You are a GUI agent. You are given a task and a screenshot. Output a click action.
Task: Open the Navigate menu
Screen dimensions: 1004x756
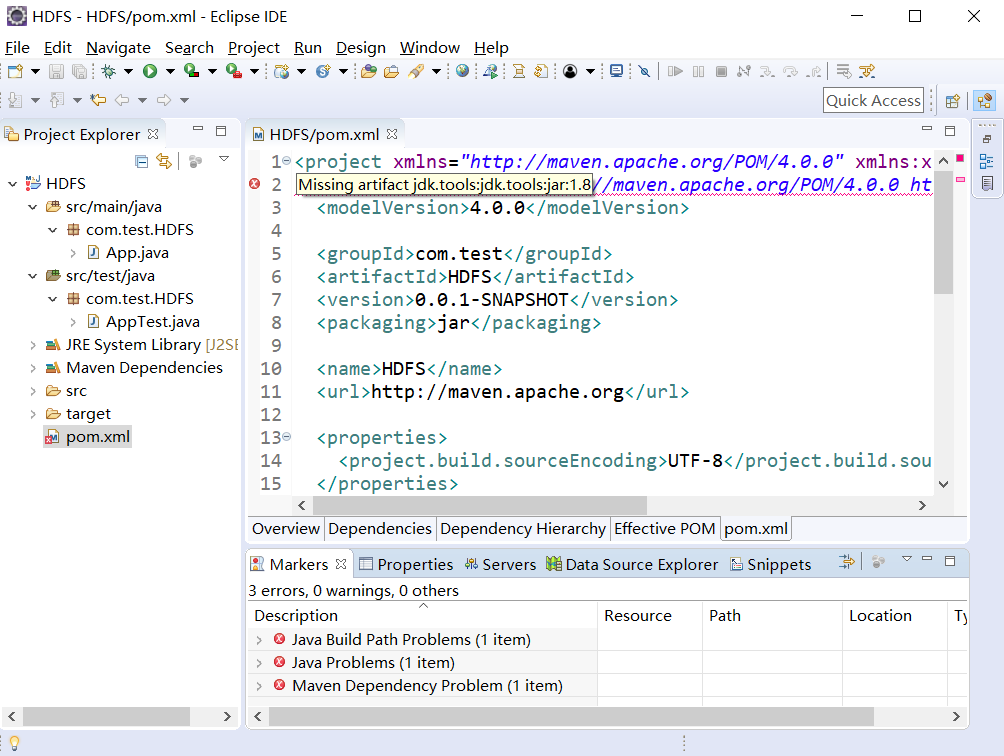point(118,47)
